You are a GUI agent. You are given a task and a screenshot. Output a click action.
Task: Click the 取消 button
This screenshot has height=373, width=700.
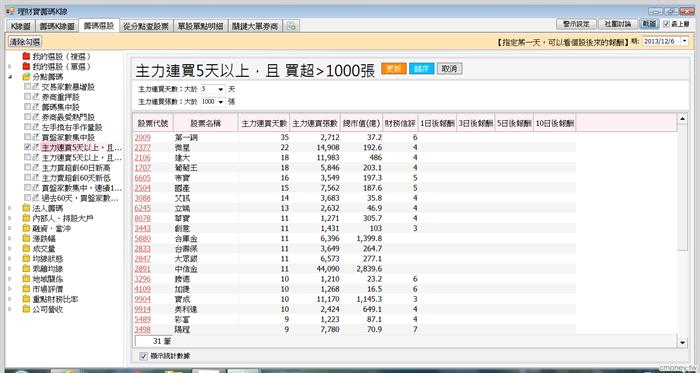(449, 69)
